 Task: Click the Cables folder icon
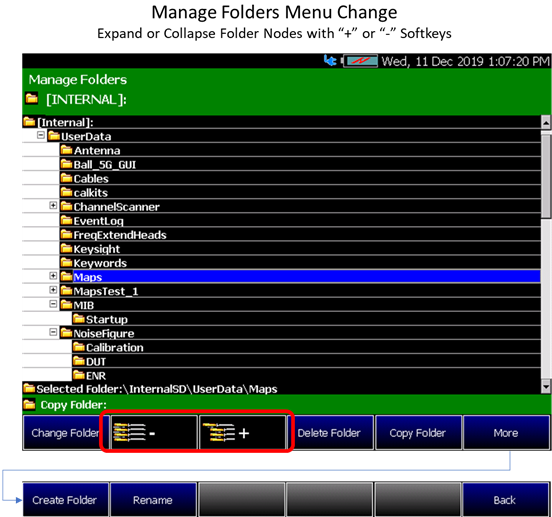(x=66, y=178)
